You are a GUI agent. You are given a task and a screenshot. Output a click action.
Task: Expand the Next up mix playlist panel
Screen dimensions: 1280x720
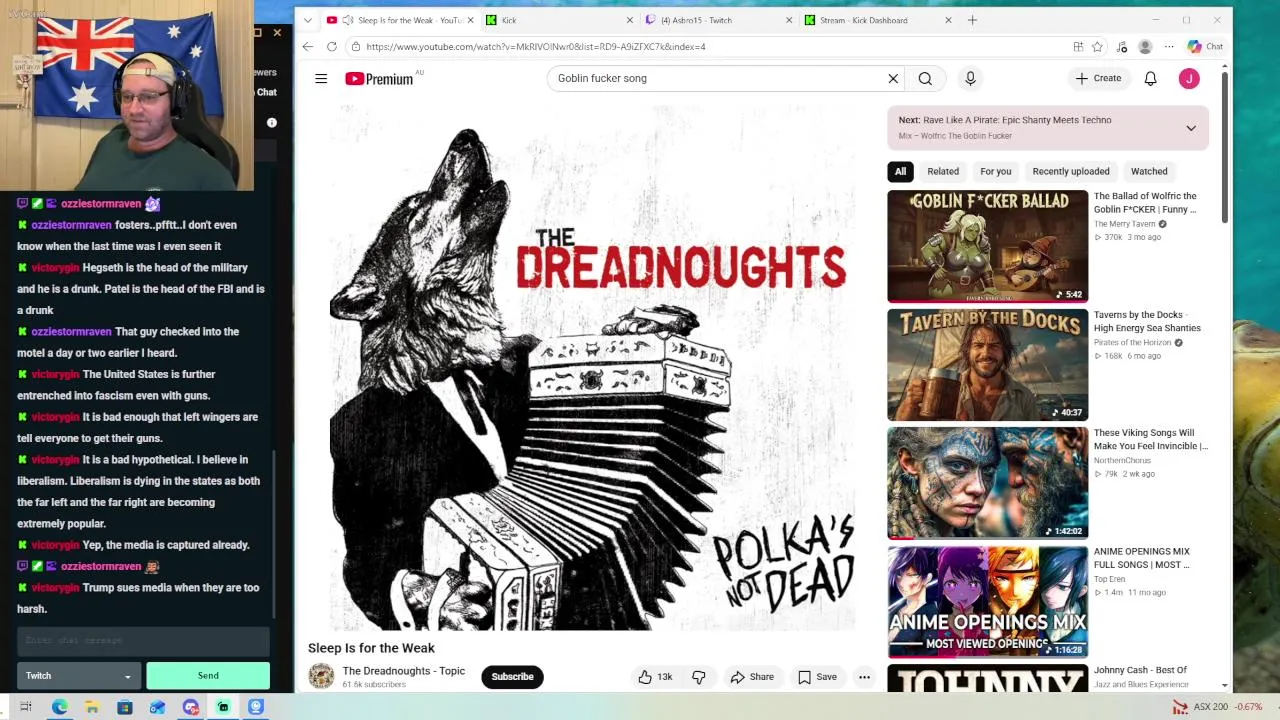coord(1191,128)
